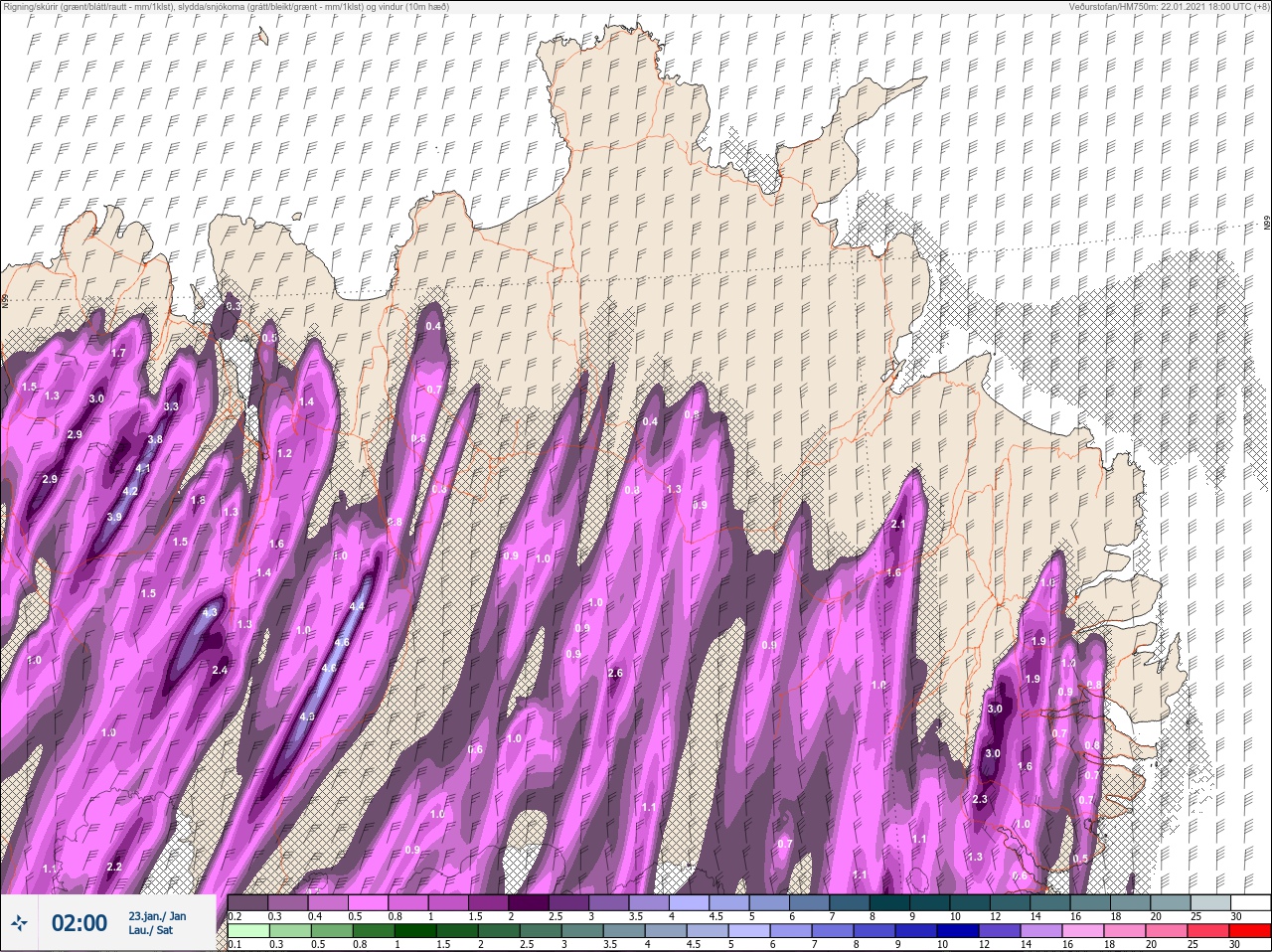Click the 2.2 precipitation value near the bottom

pyautogui.click(x=113, y=867)
